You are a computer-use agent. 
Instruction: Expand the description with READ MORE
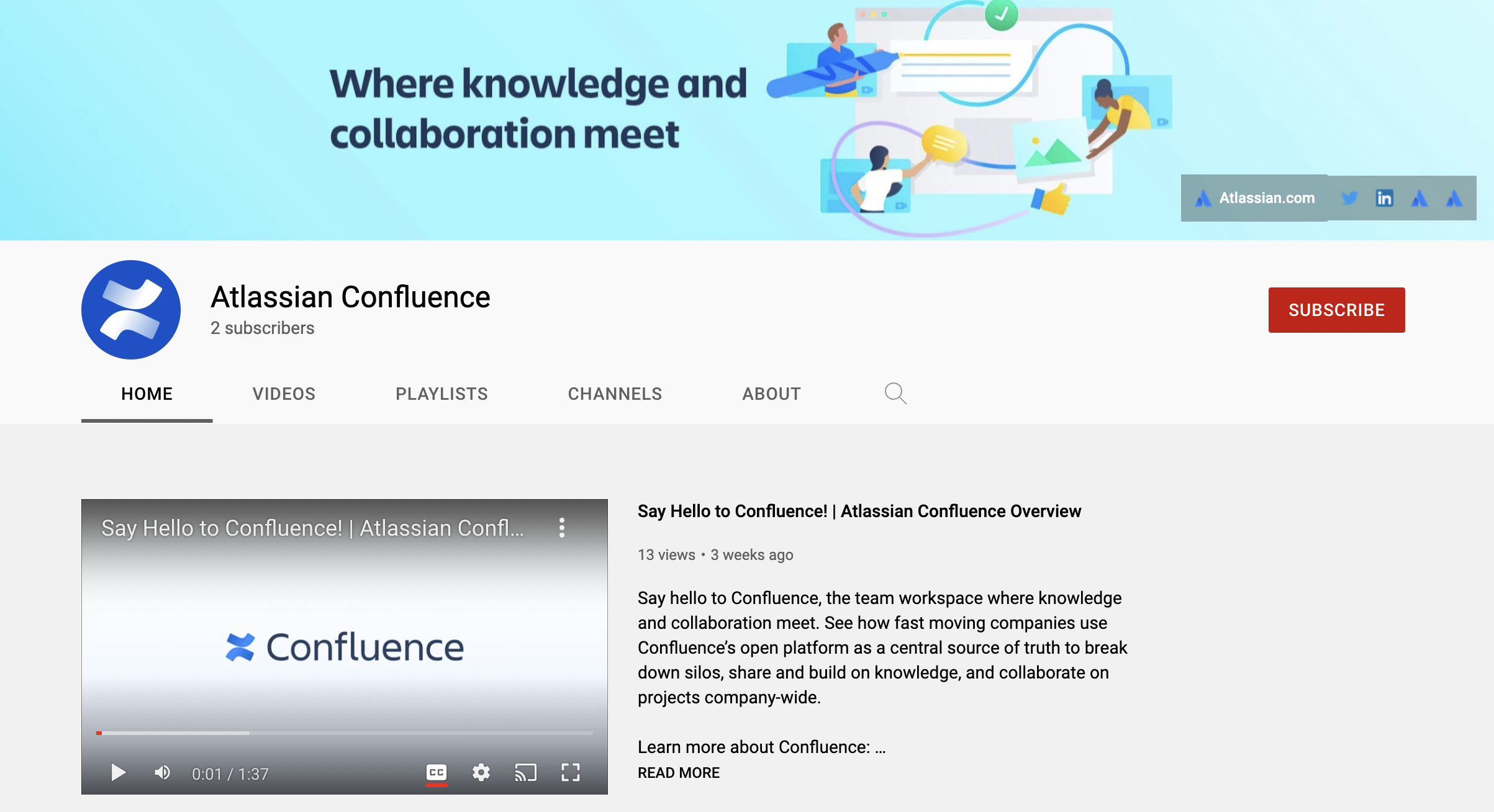pos(679,773)
